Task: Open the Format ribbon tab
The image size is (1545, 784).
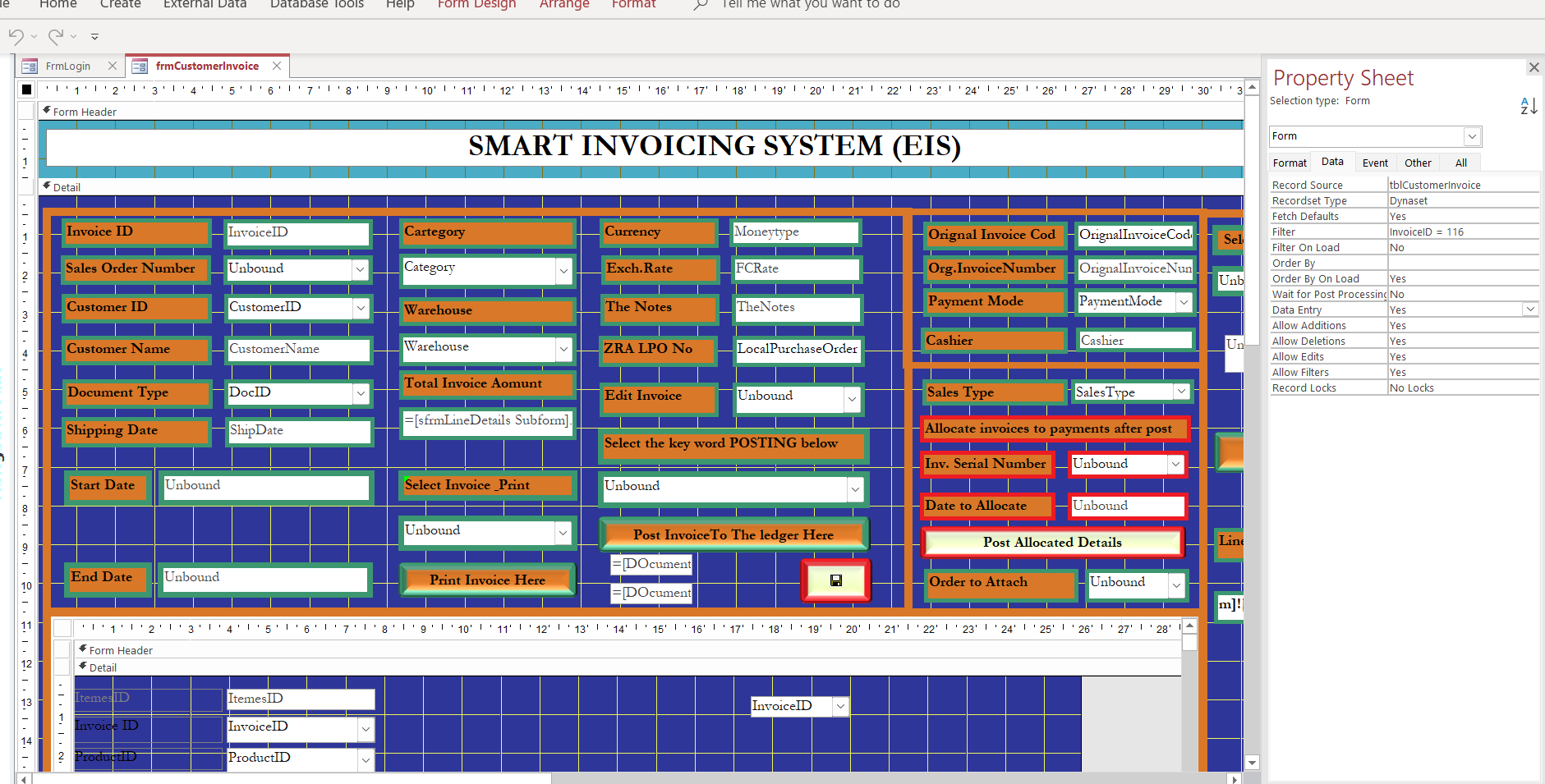Action: [634, 4]
